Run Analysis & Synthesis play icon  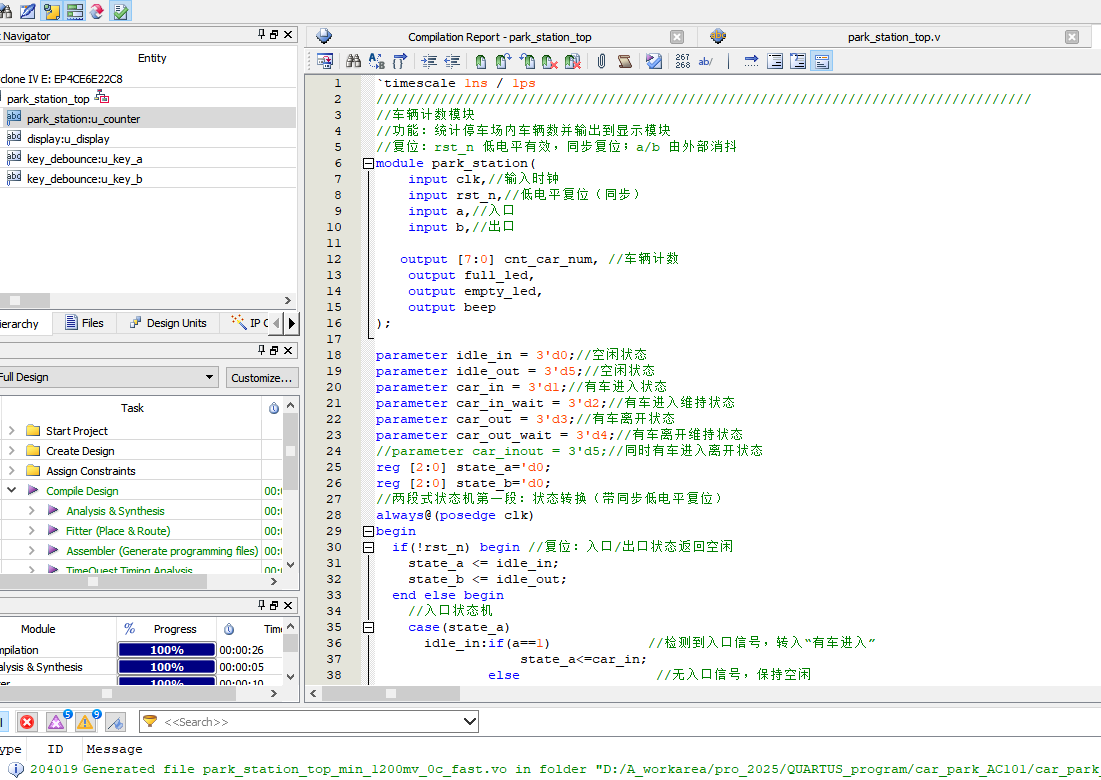click(53, 510)
